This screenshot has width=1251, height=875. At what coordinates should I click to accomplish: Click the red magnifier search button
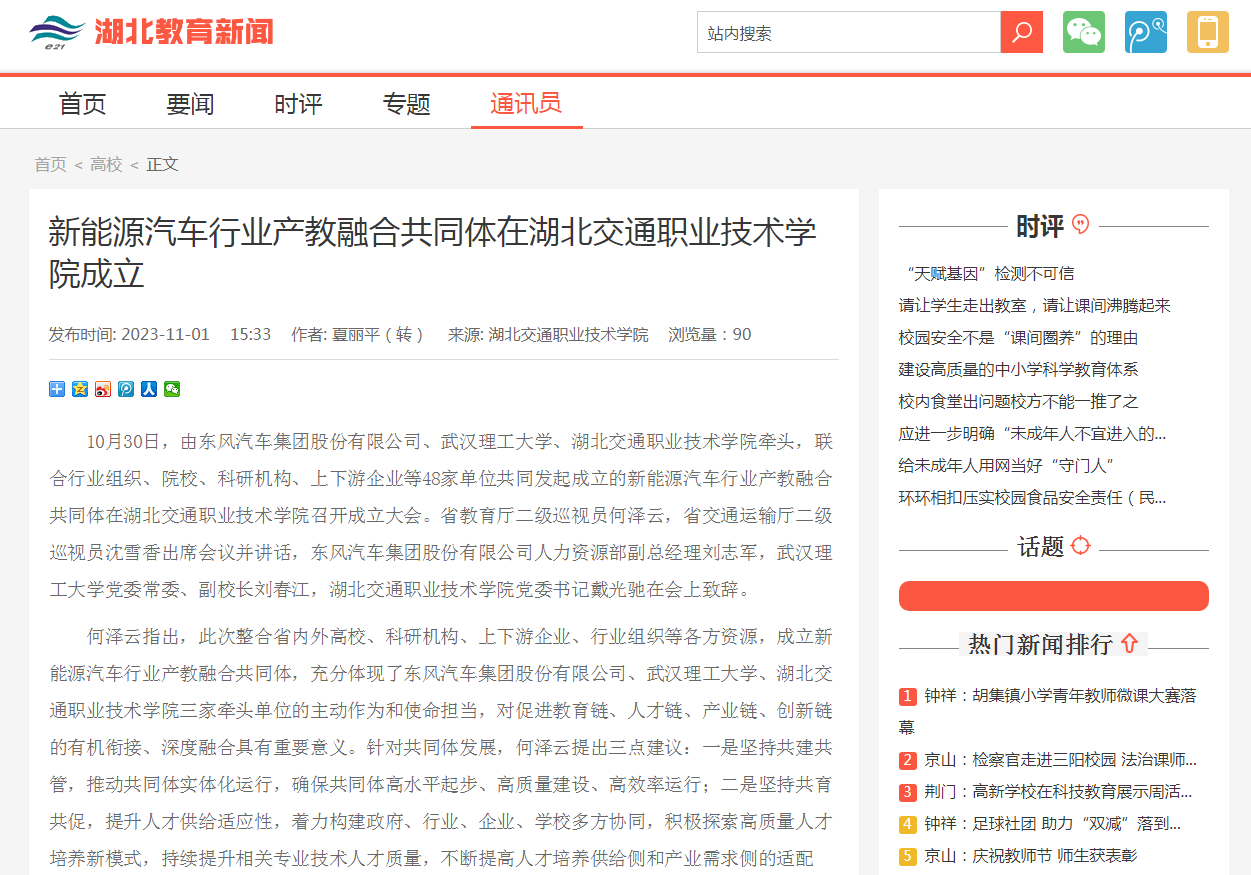[1021, 32]
